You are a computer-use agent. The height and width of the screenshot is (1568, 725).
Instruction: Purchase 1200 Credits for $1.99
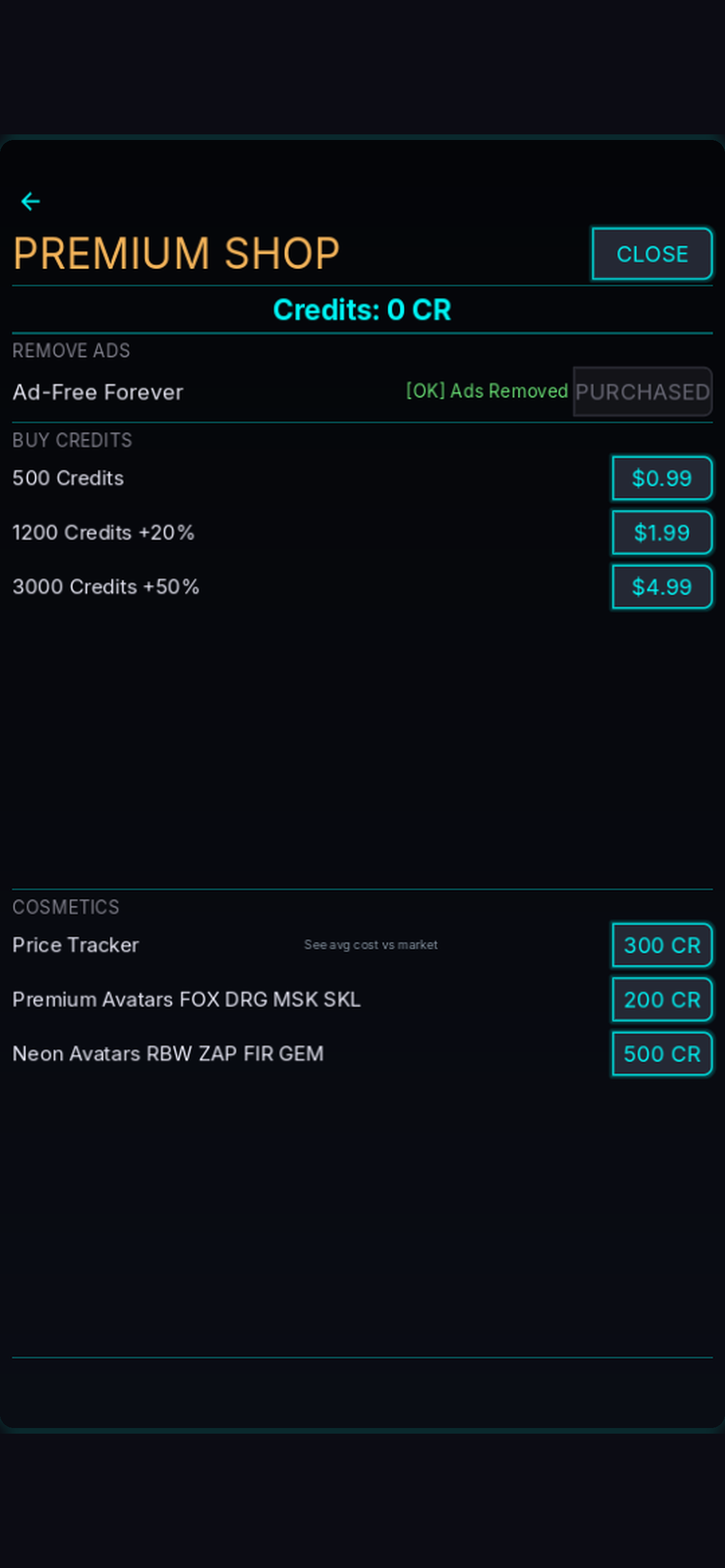pyautogui.click(x=662, y=533)
